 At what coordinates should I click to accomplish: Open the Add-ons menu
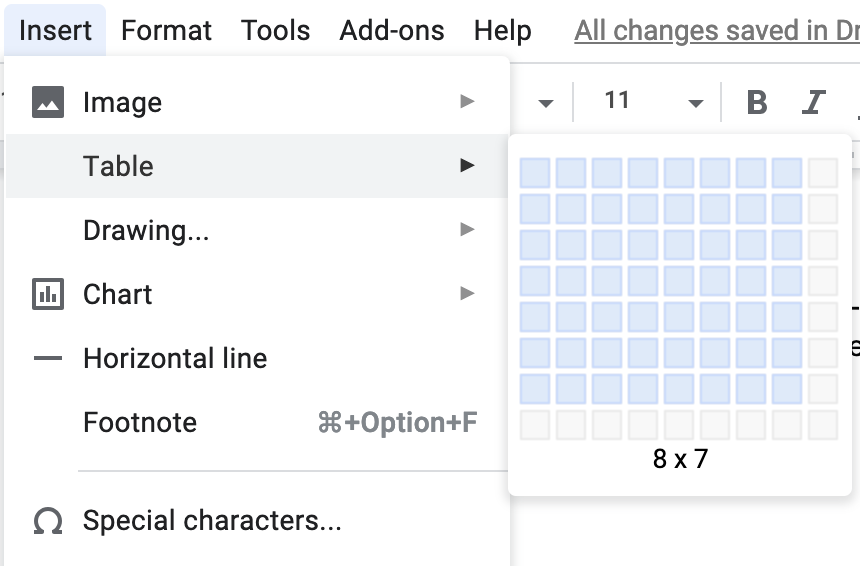(392, 30)
